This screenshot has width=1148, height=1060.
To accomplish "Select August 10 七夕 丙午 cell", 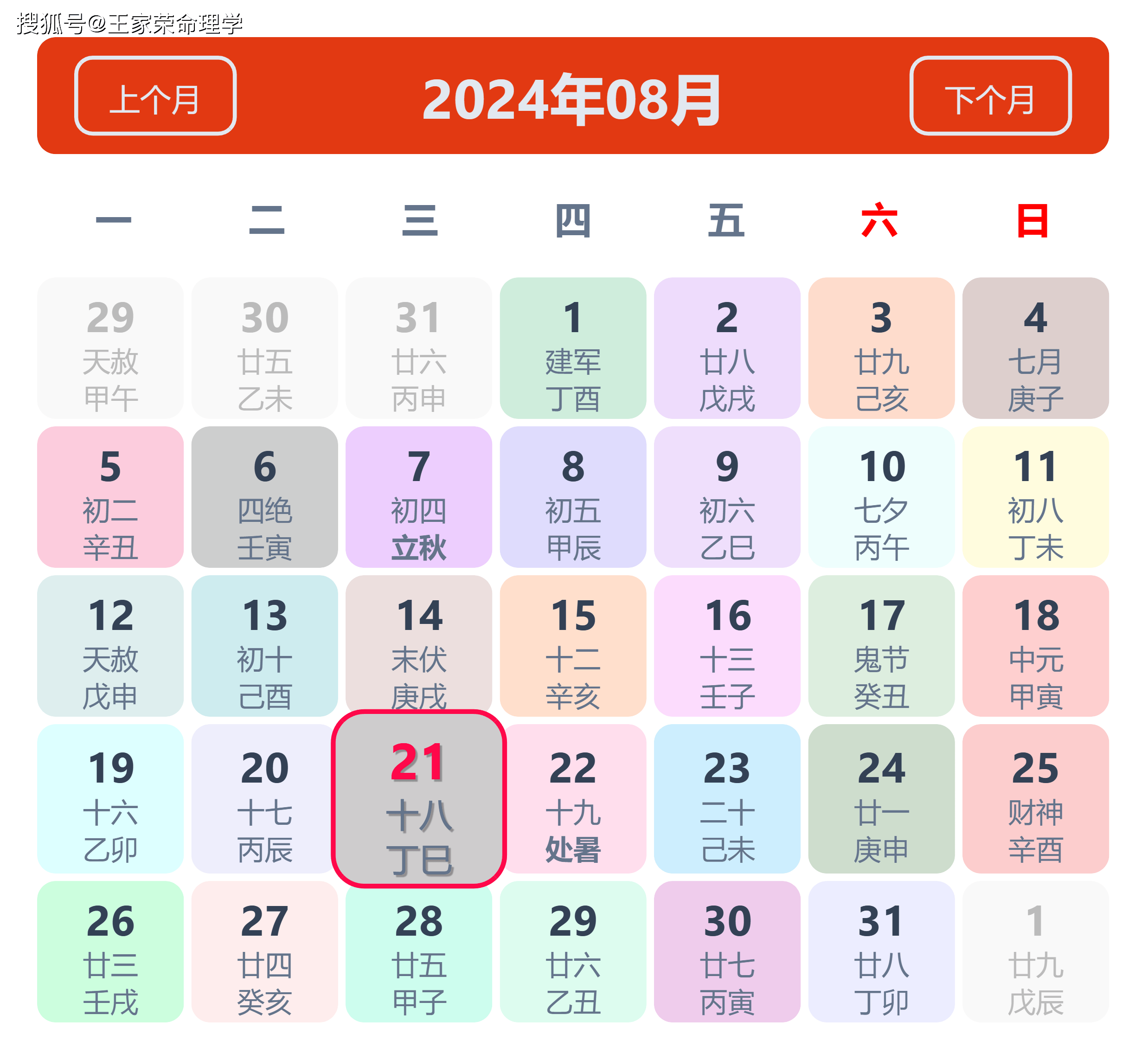I will click(881, 497).
